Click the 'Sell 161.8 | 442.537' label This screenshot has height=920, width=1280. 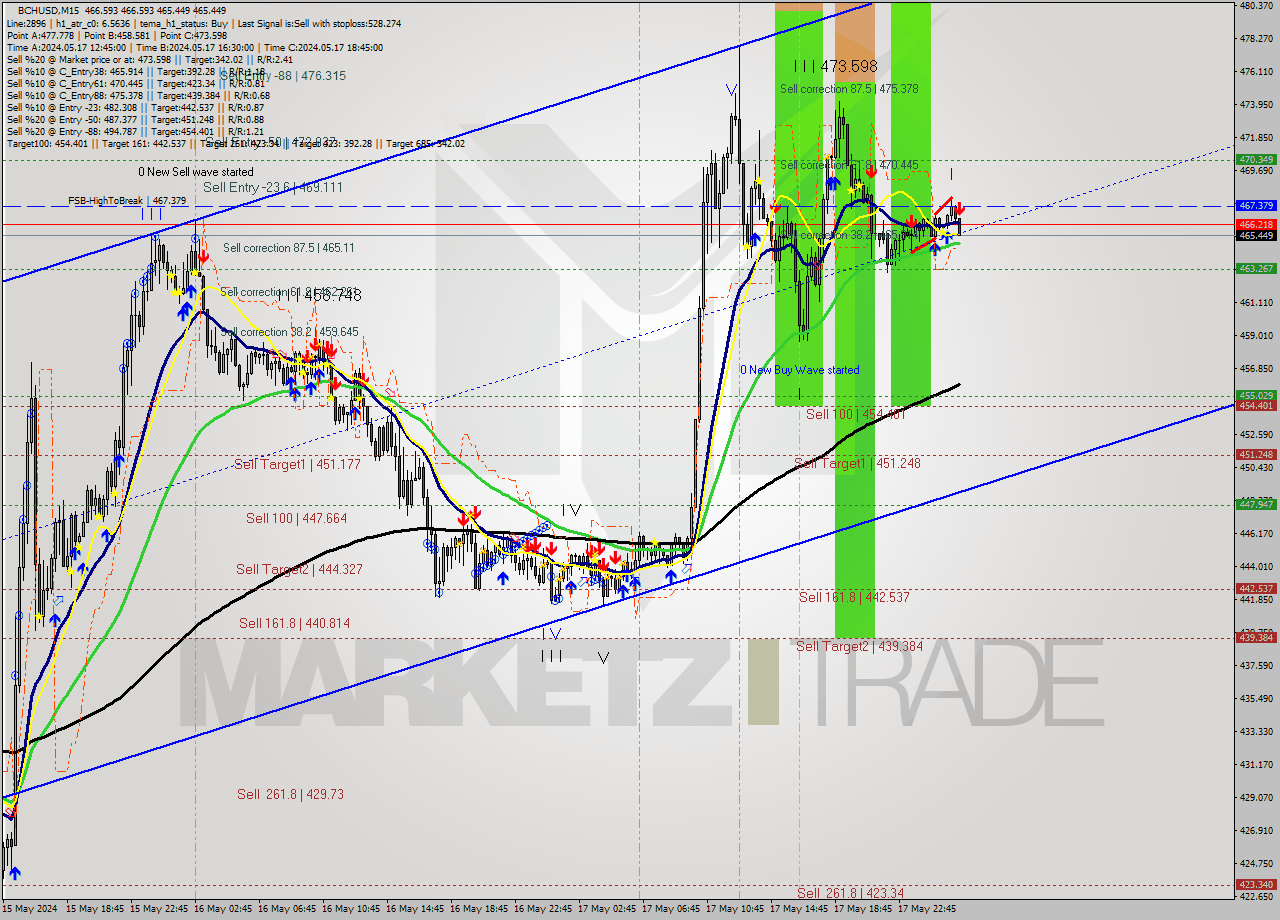click(x=854, y=597)
